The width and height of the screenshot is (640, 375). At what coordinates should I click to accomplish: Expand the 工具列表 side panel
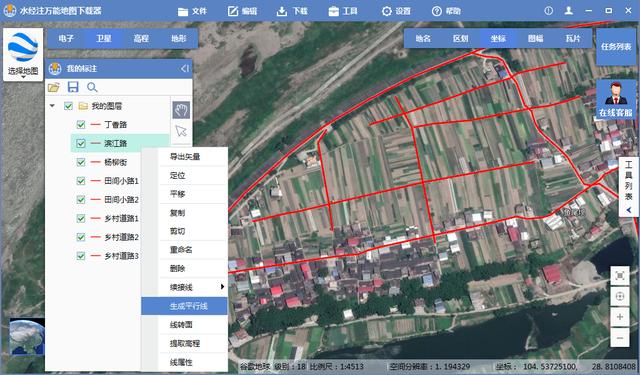click(629, 186)
